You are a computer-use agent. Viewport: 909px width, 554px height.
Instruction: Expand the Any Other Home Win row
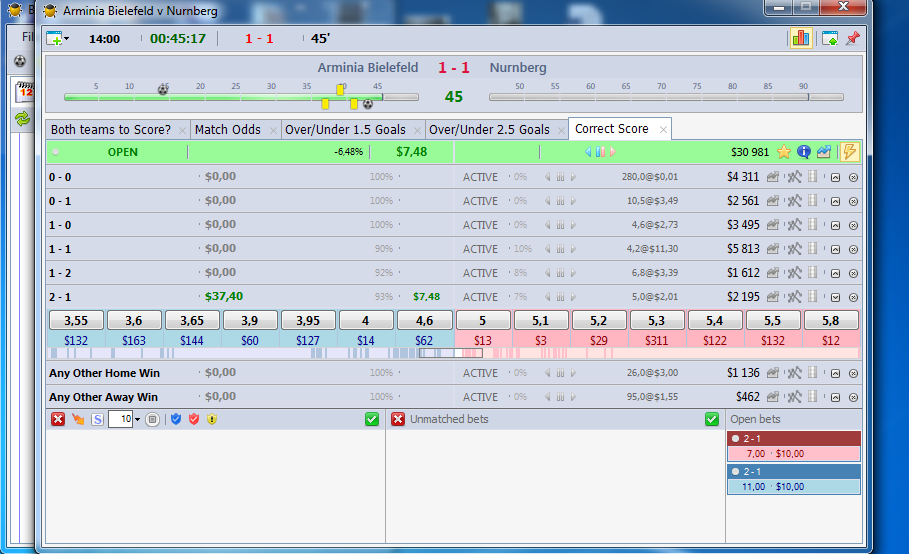[835, 374]
